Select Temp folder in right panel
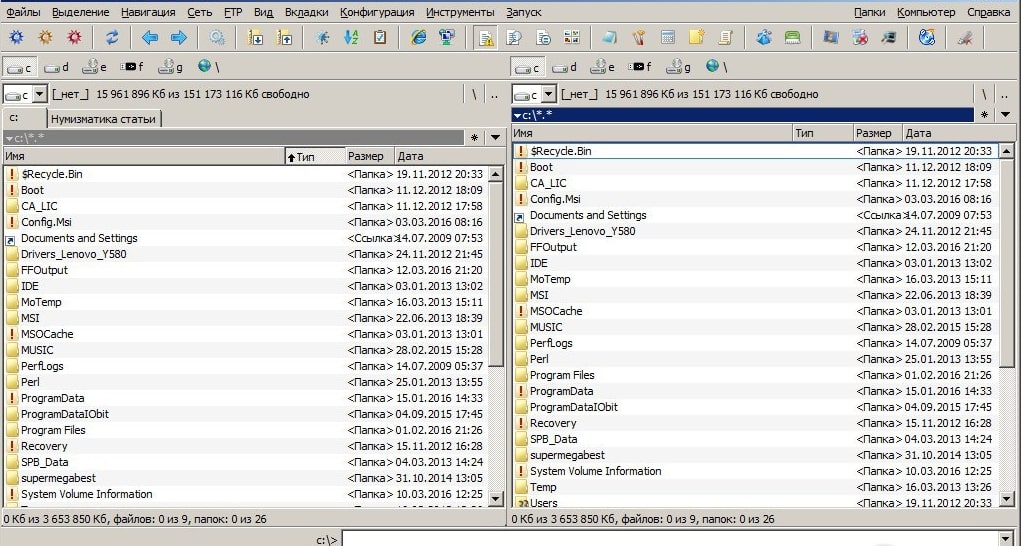The height and width of the screenshot is (546, 1021). pyautogui.click(x=755, y=487)
